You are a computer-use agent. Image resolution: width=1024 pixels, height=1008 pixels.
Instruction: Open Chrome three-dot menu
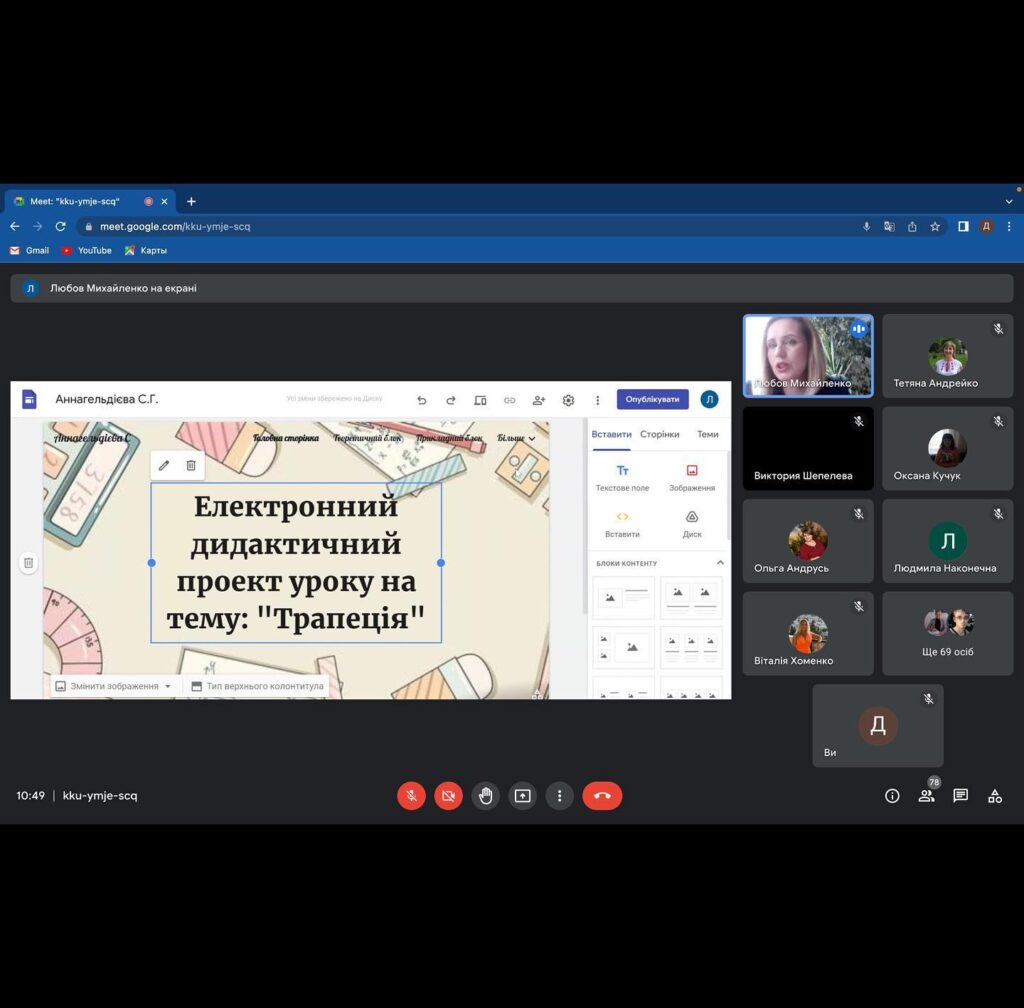1009,227
